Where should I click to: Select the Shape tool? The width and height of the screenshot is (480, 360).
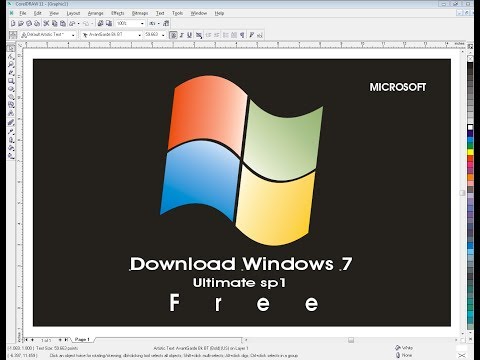pyautogui.click(x=11, y=57)
